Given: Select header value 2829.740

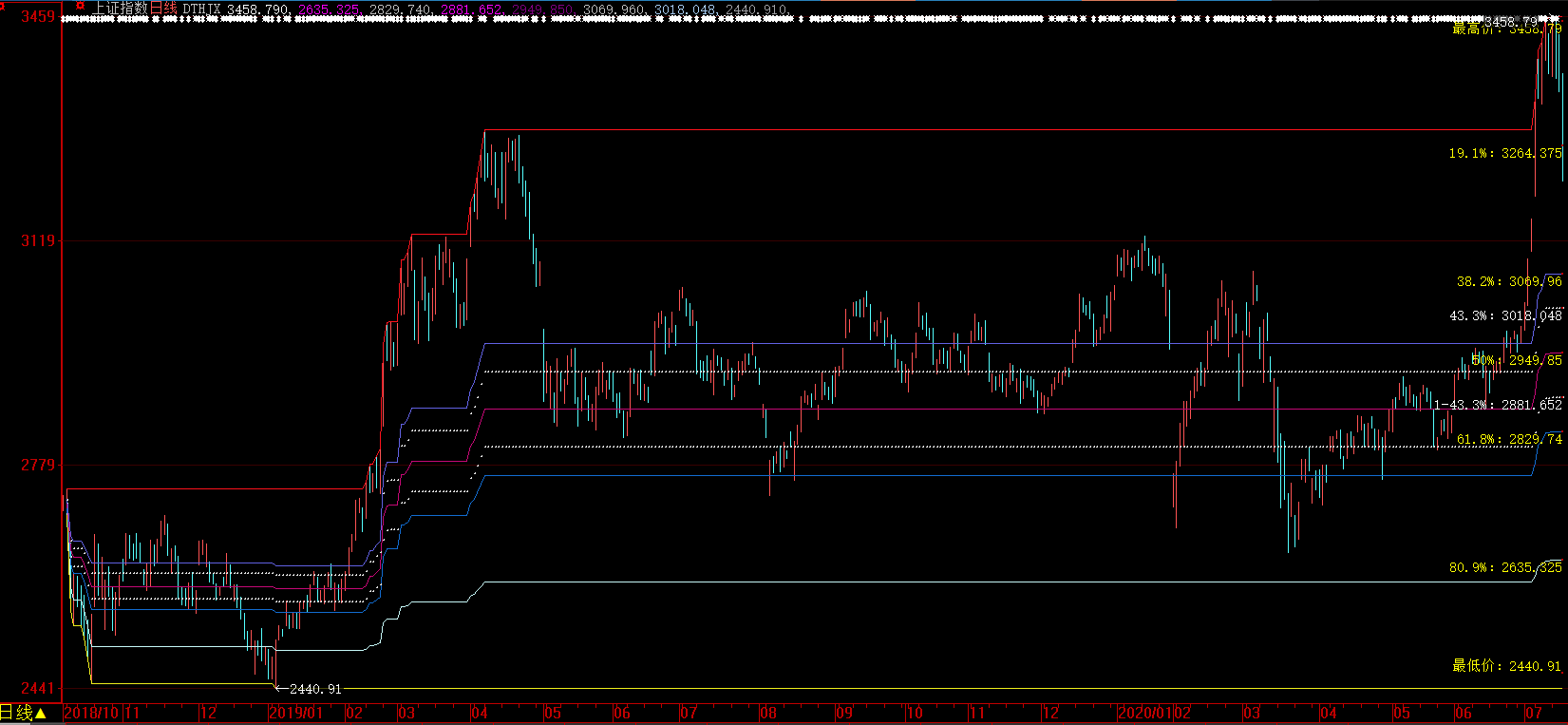Looking at the screenshot, I should (x=401, y=10).
